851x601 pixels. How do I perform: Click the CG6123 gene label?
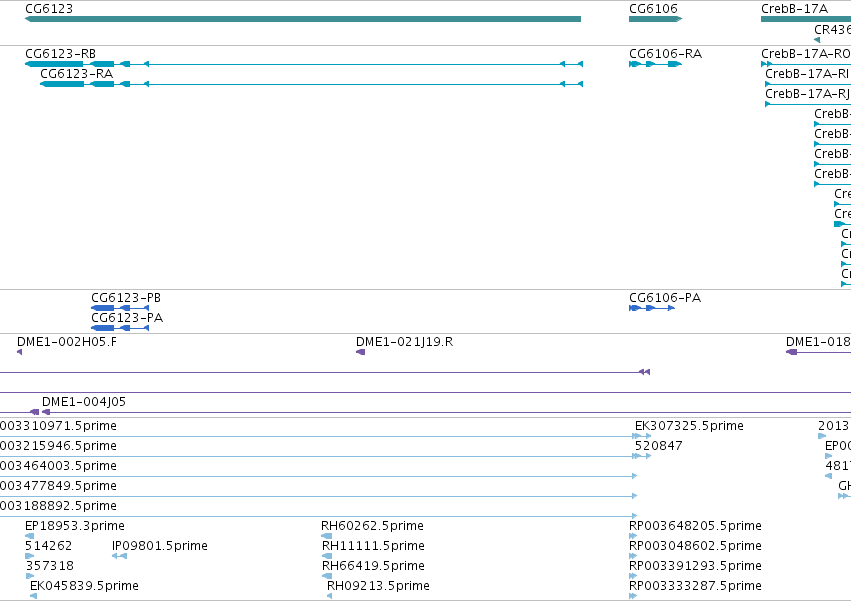49,9
